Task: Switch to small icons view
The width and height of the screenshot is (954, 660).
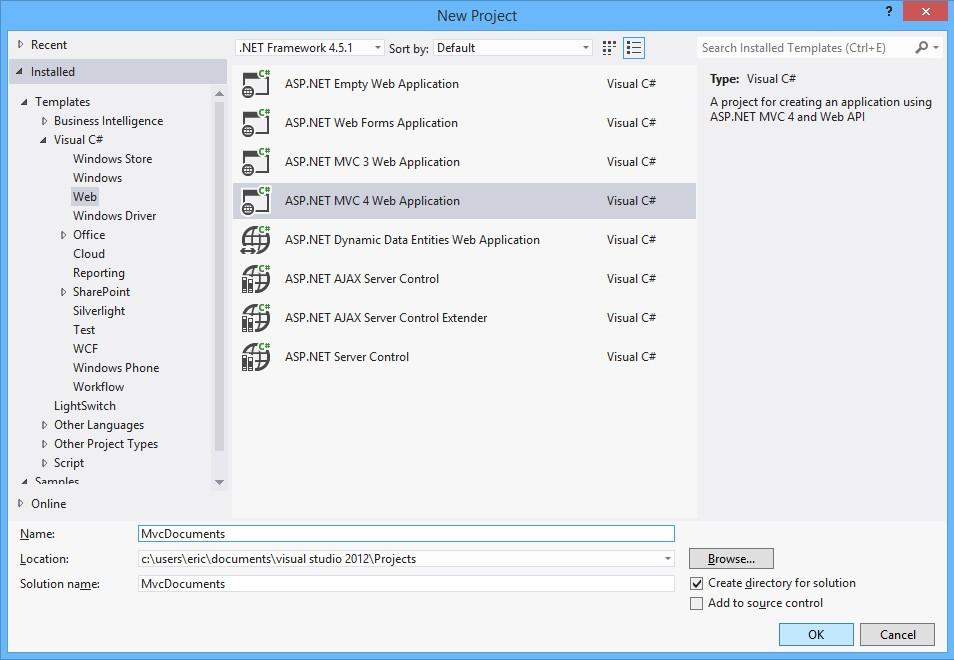Action: tap(610, 48)
